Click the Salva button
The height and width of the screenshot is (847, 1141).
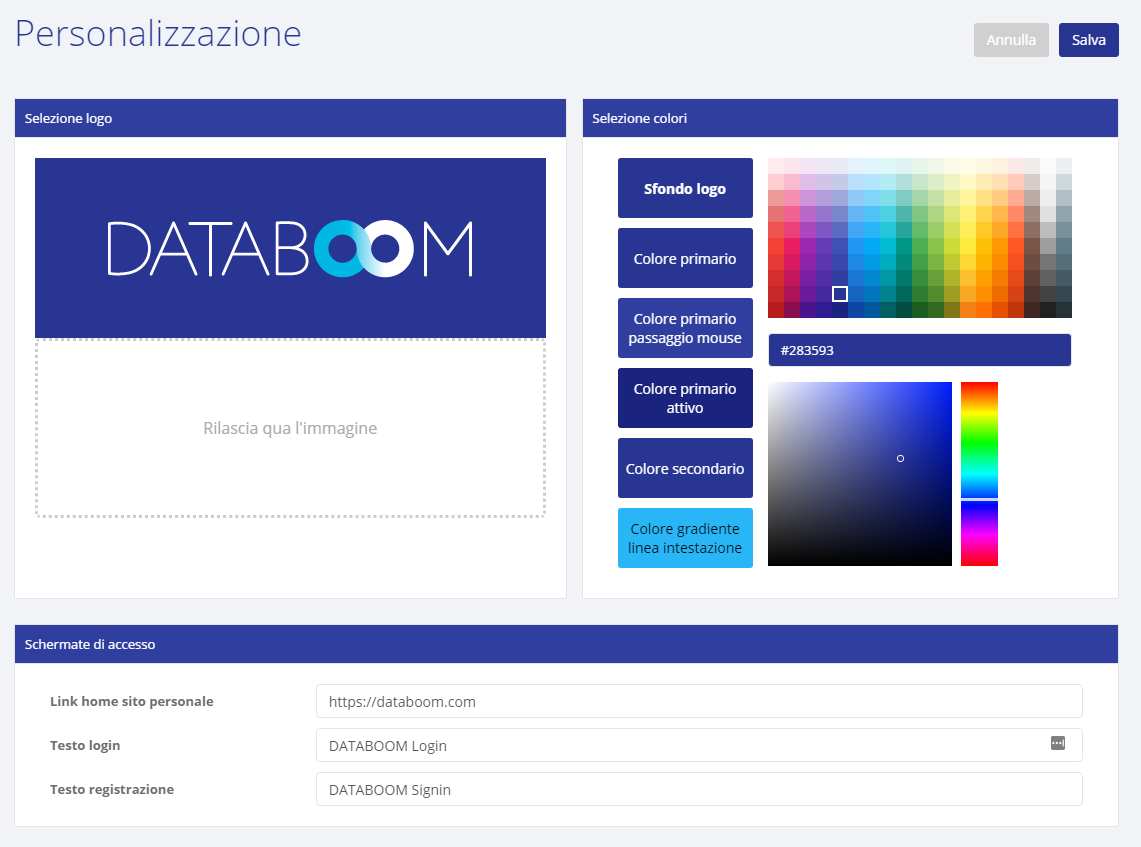point(1088,40)
